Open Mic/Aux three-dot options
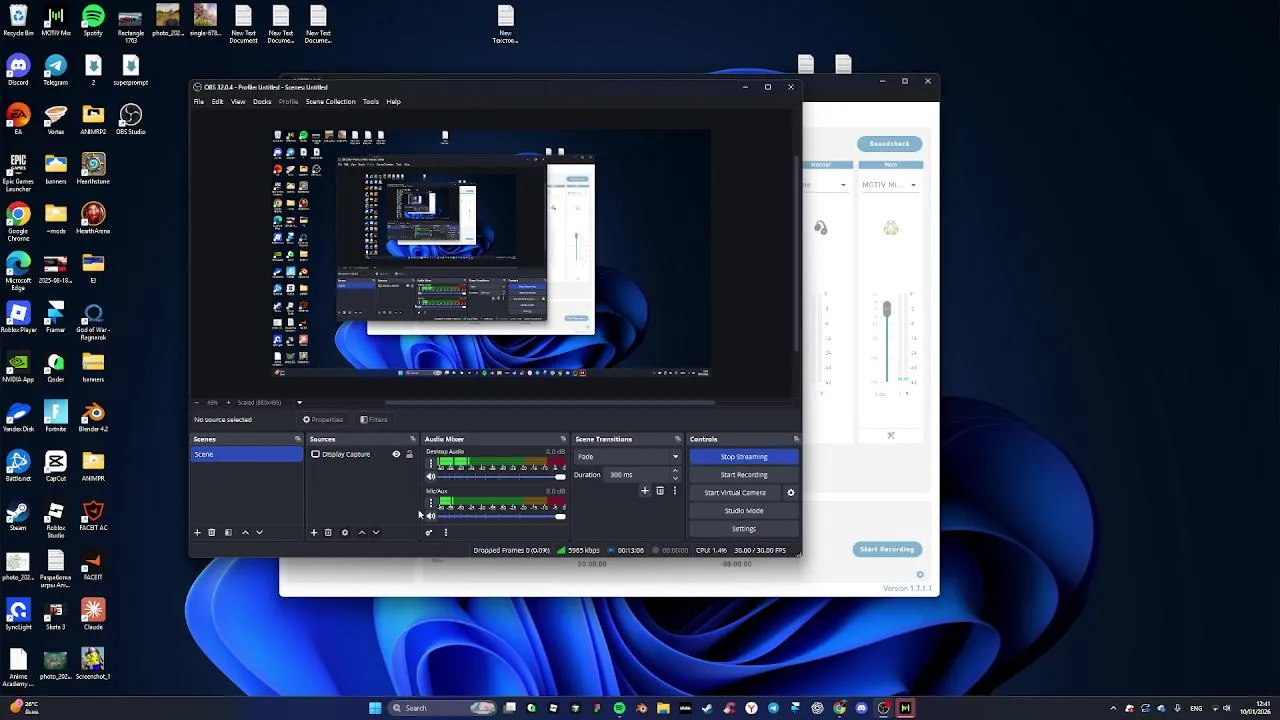The width and height of the screenshot is (1280, 720). pyautogui.click(x=431, y=503)
